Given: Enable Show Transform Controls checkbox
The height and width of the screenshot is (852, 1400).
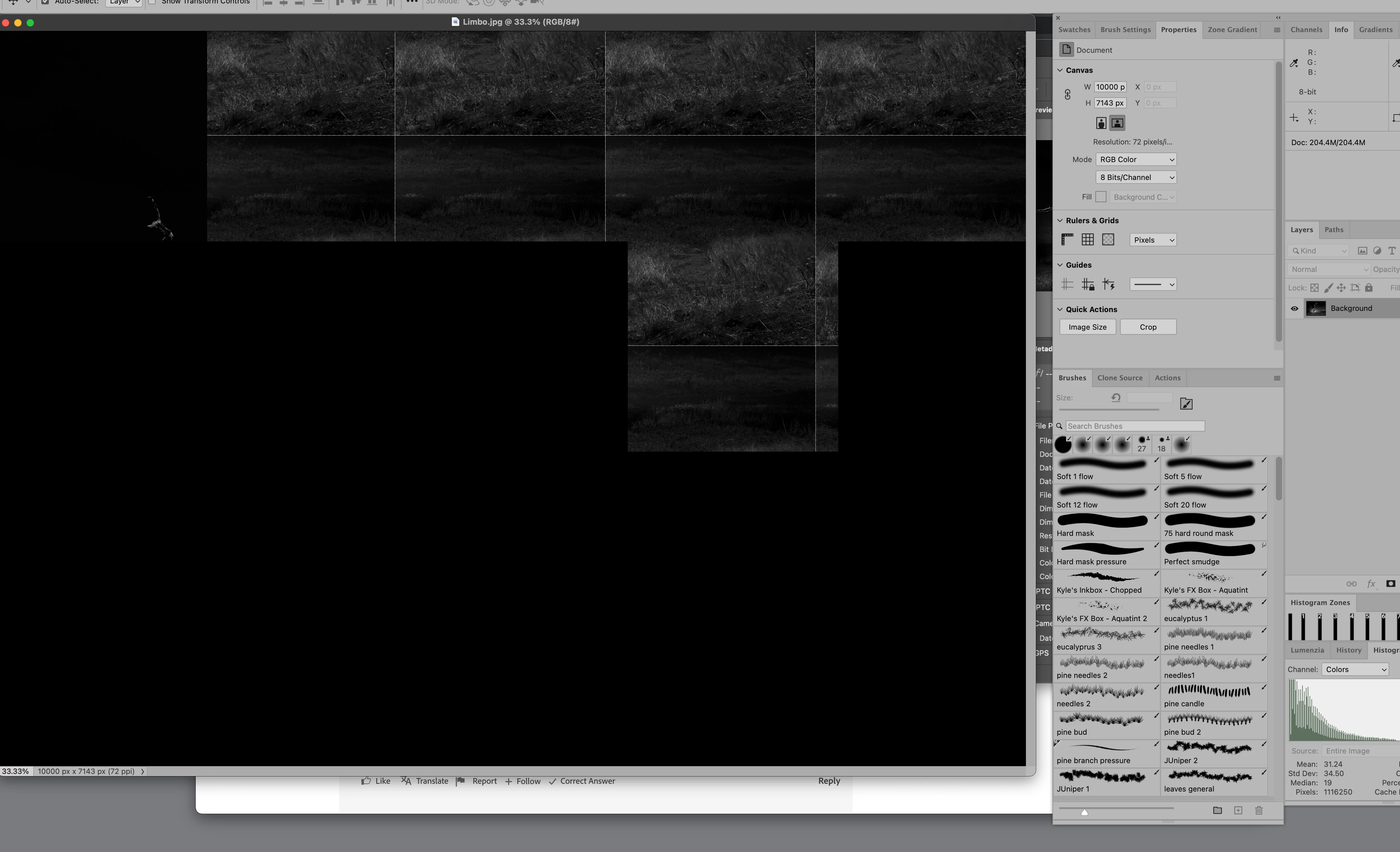Looking at the screenshot, I should (152, 2).
